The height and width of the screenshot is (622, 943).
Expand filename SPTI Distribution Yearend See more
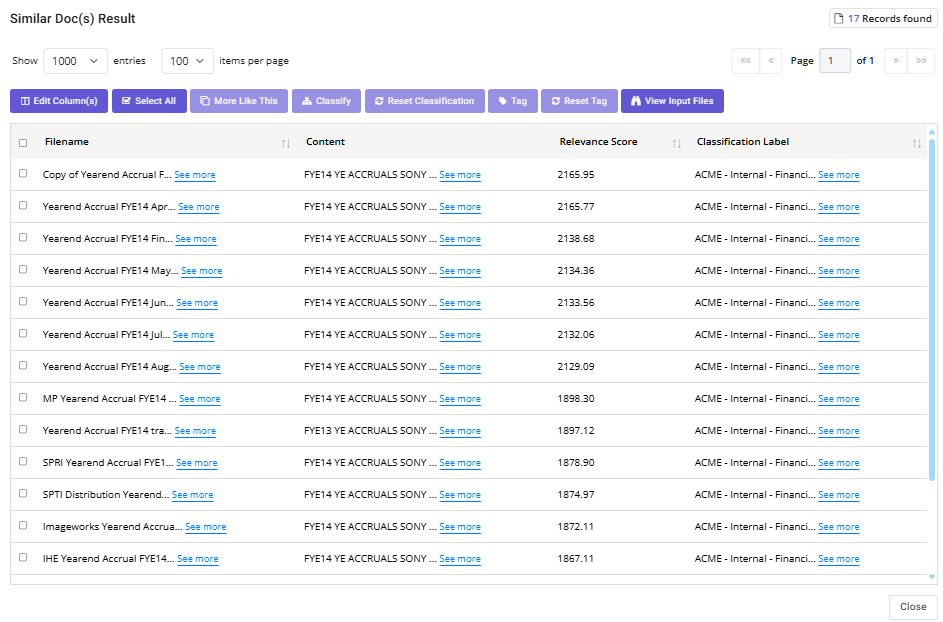point(192,495)
